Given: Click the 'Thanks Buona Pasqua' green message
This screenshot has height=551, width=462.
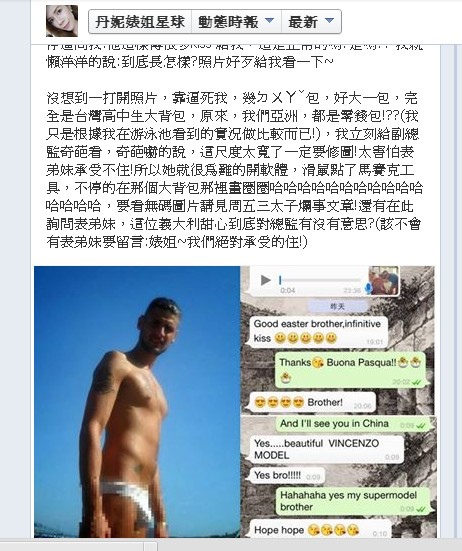Looking at the screenshot, I should [351, 370].
